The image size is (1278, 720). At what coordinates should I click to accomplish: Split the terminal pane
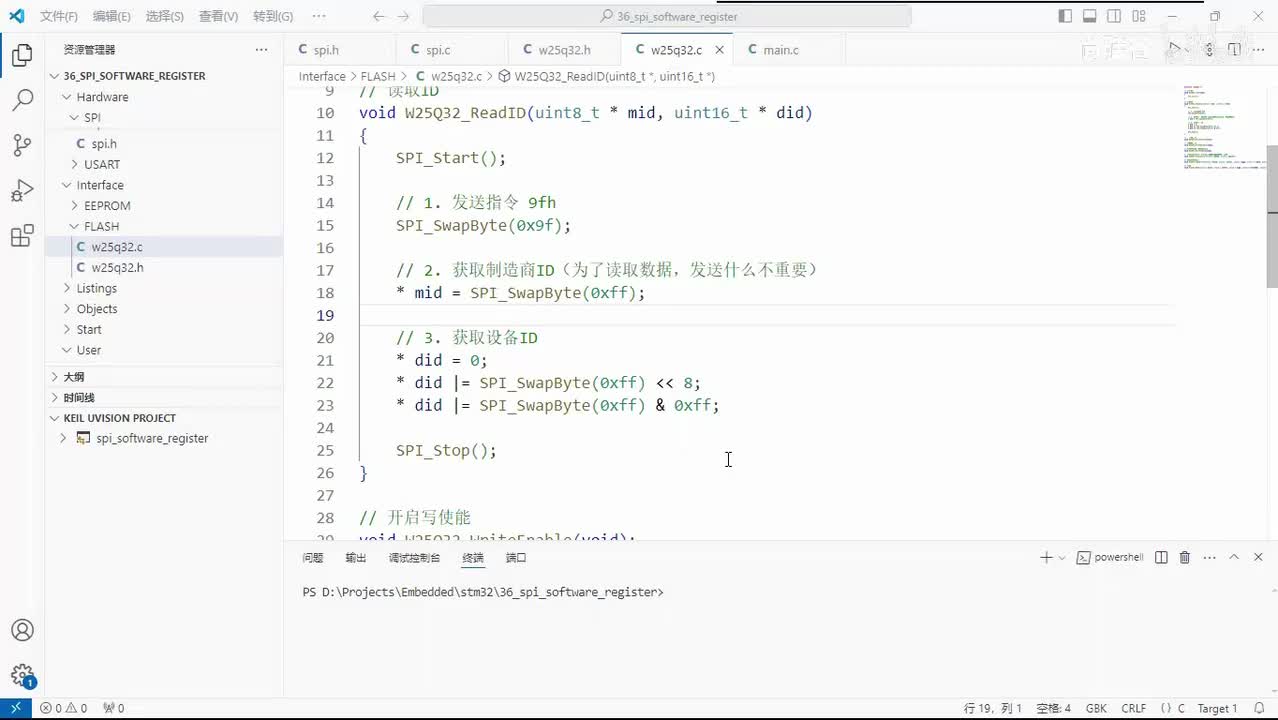click(x=1161, y=557)
